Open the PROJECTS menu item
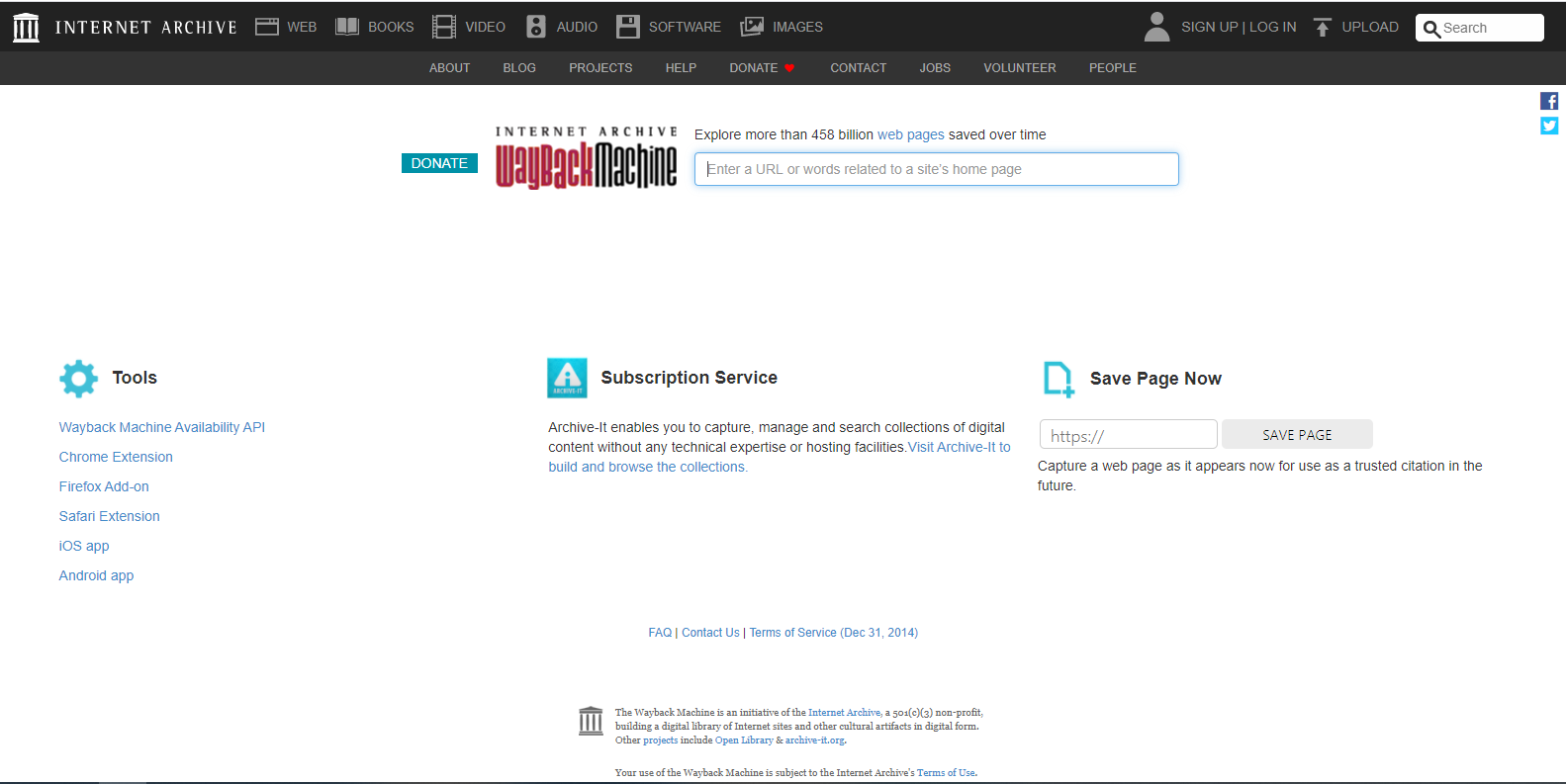The image size is (1566, 784). pos(600,68)
